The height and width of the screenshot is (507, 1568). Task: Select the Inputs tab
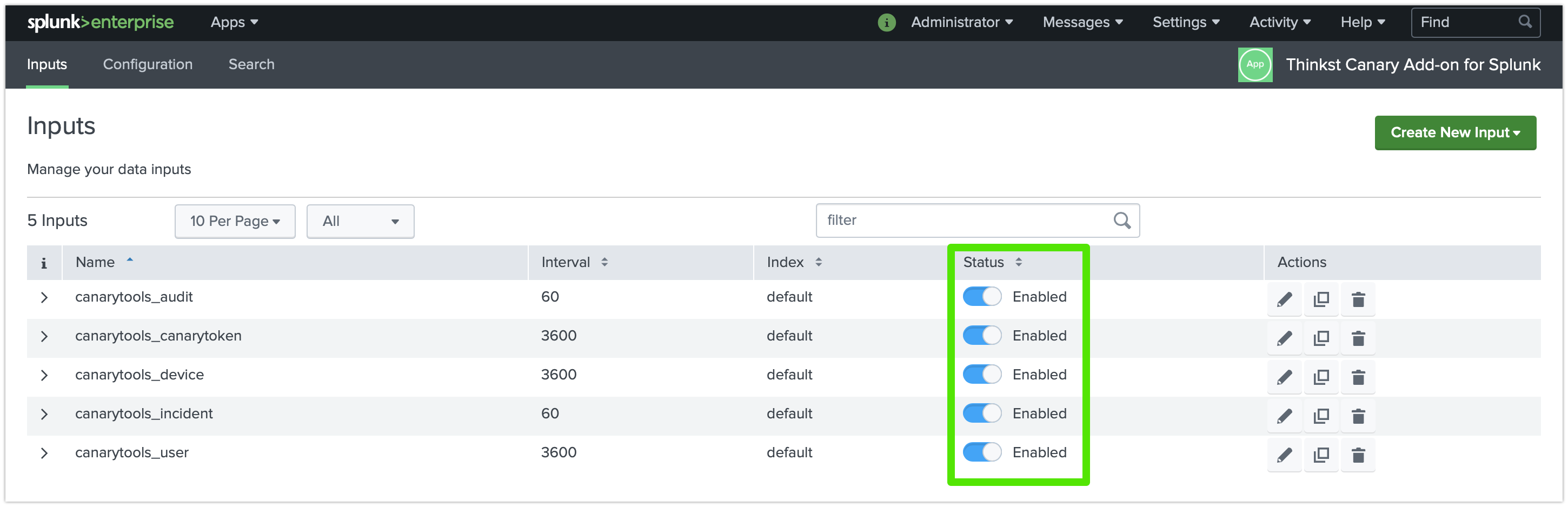pyautogui.click(x=47, y=64)
